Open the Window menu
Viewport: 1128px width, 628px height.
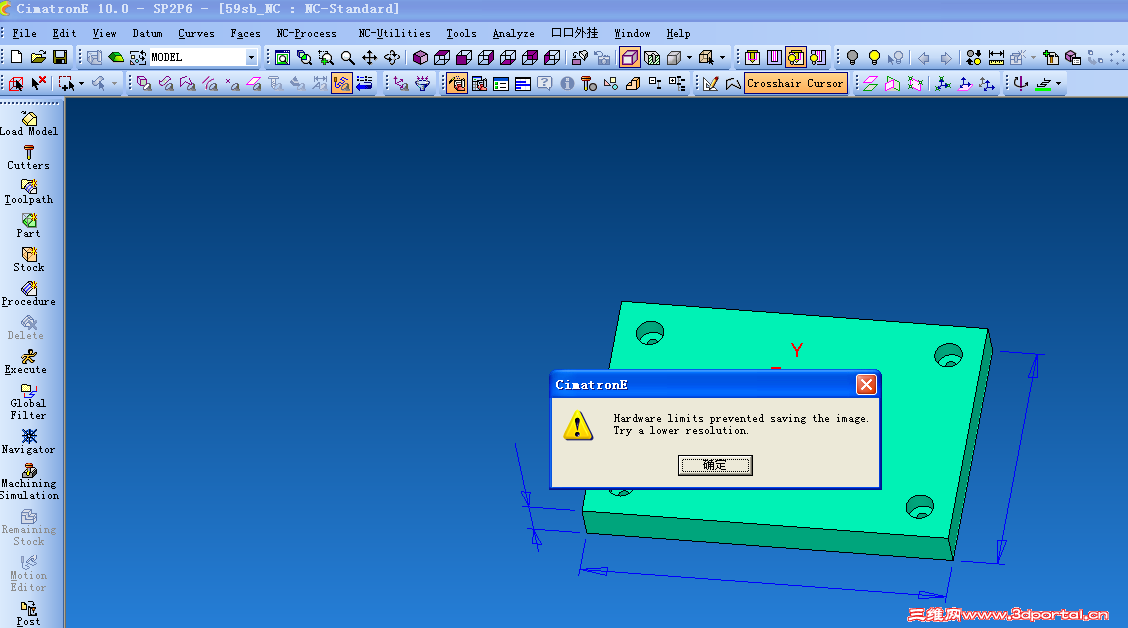pyautogui.click(x=632, y=33)
